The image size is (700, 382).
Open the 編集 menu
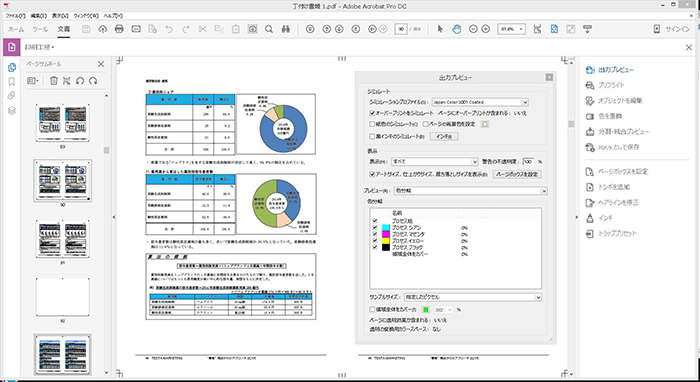click(38, 16)
